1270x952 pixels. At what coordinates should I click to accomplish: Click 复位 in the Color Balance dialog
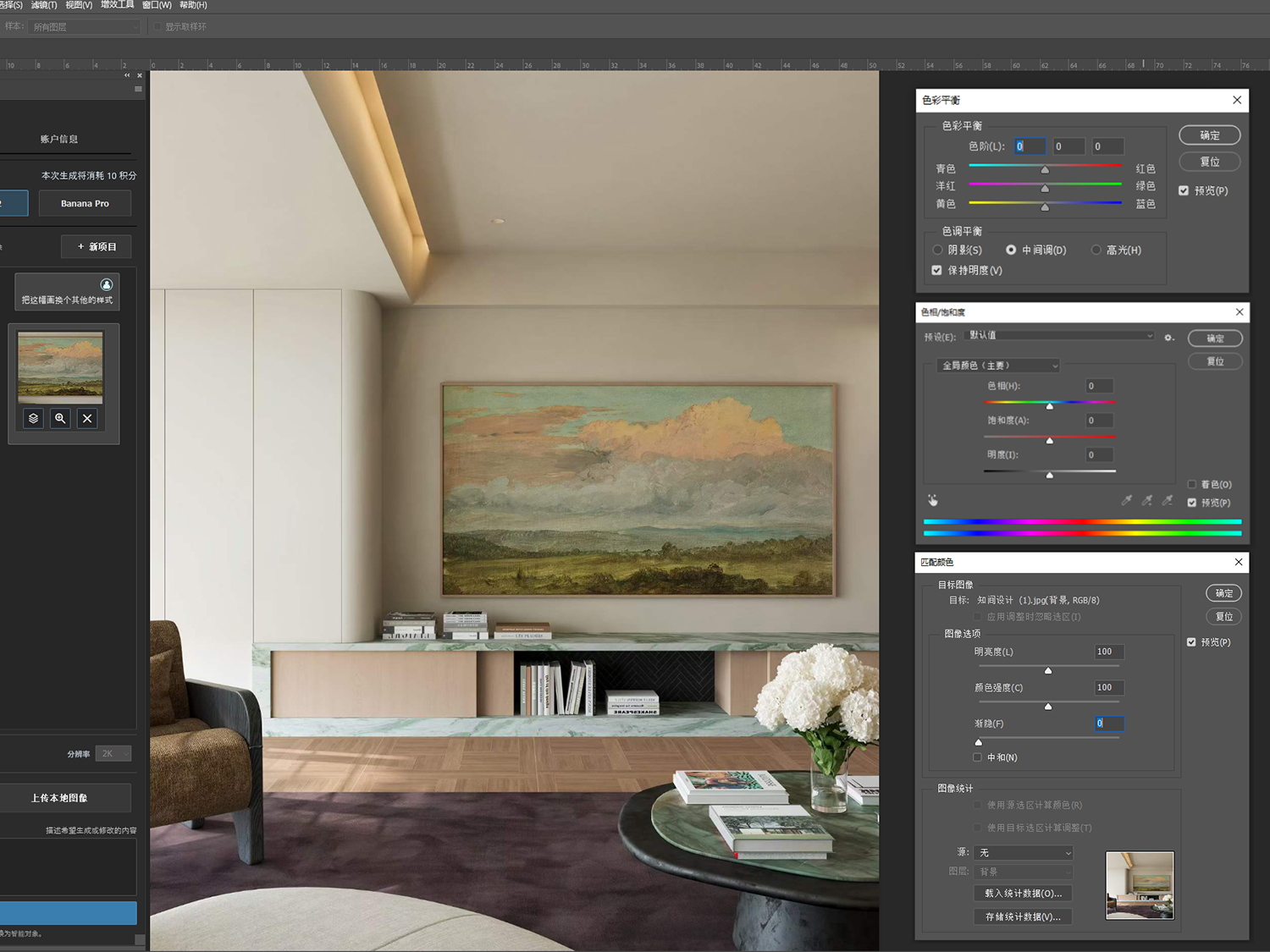click(x=1210, y=162)
